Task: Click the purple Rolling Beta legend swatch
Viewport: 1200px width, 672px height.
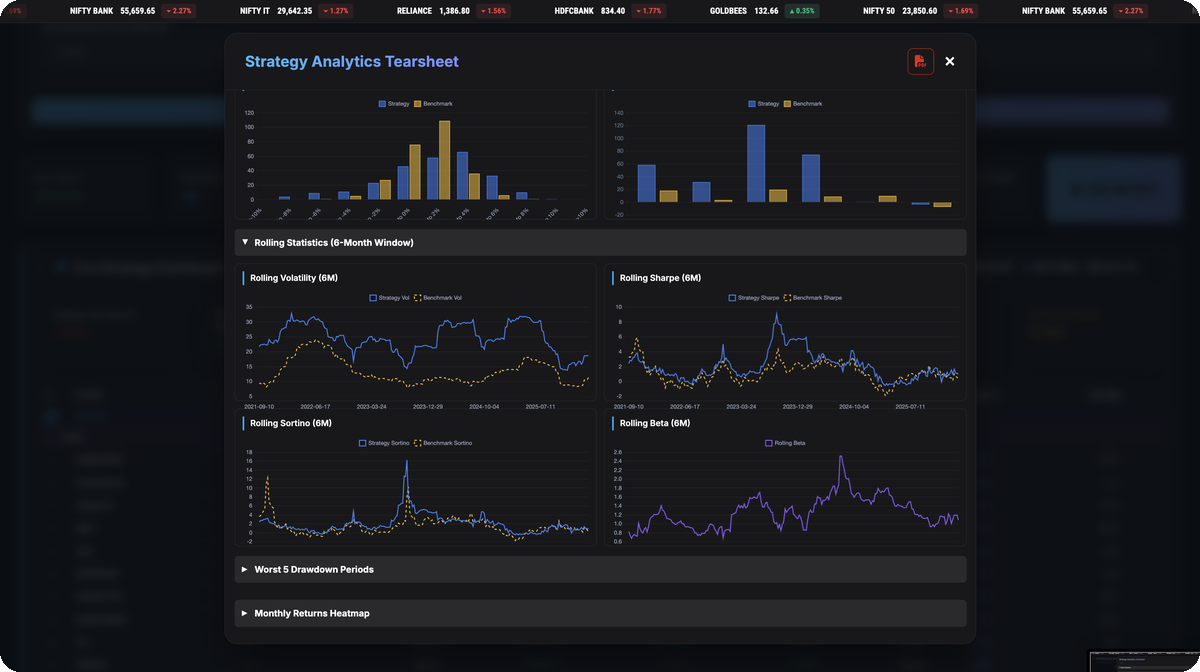Action: 769,443
